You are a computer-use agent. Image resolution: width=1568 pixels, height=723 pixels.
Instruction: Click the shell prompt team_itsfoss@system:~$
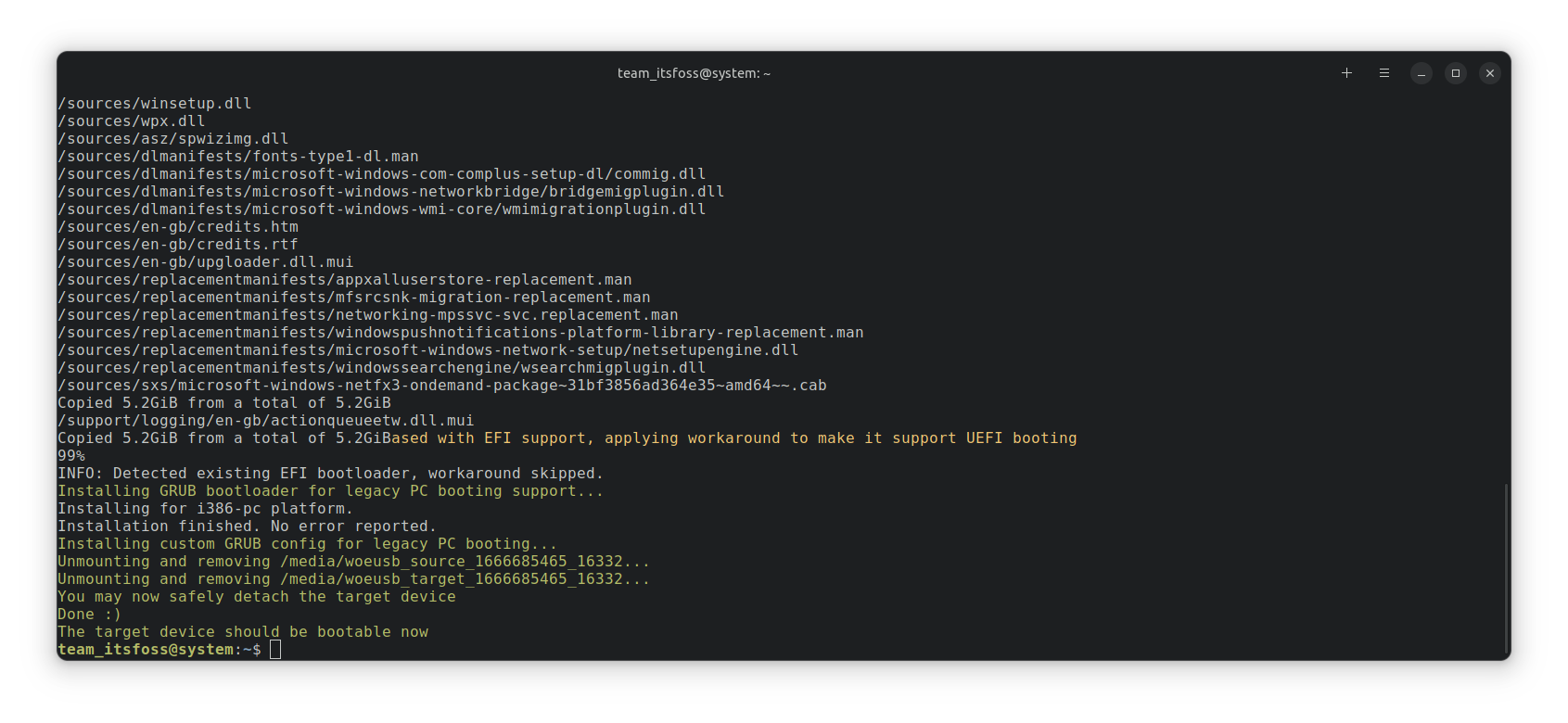tap(156, 650)
